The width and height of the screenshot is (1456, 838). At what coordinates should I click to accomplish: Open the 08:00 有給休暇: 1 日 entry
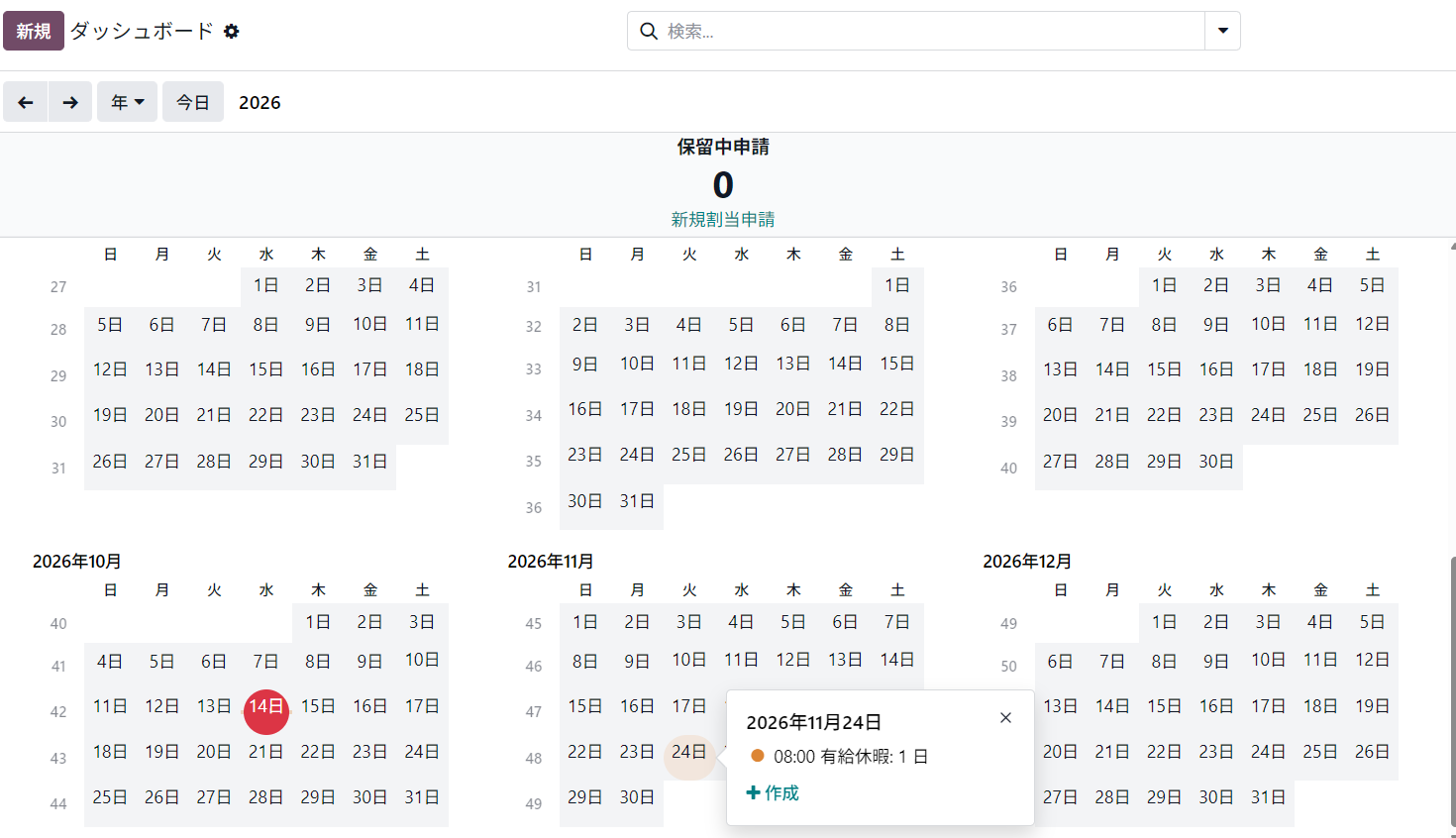pyautogui.click(x=840, y=756)
